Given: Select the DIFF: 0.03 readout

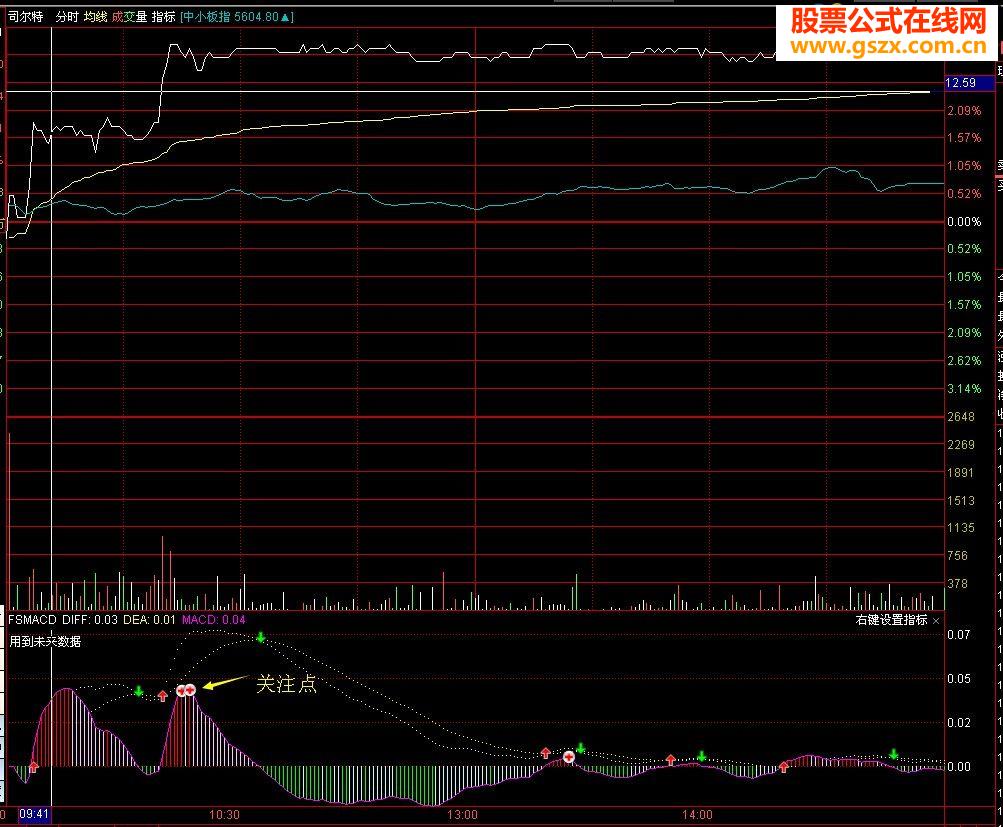Looking at the screenshot, I should coord(90,620).
